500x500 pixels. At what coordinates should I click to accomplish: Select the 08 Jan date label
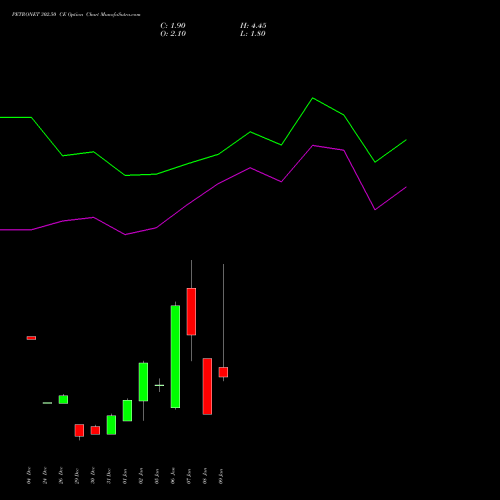point(205,476)
